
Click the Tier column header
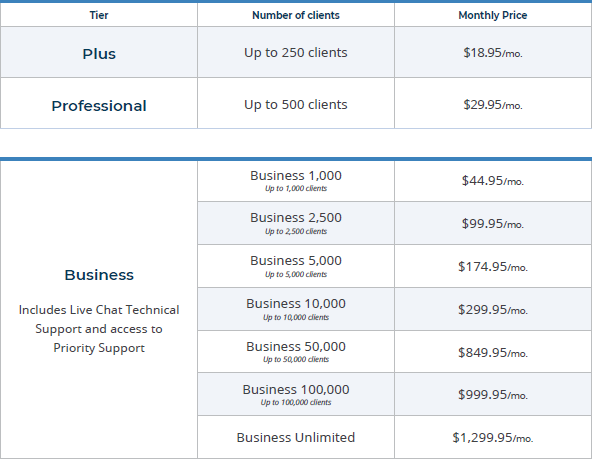pos(99,15)
